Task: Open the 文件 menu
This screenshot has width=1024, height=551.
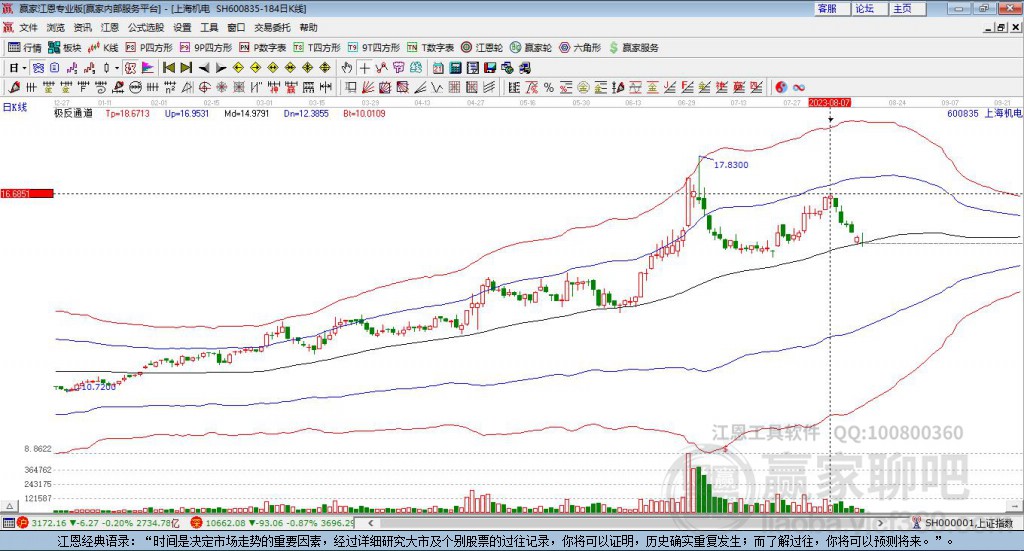Action: (x=29, y=27)
